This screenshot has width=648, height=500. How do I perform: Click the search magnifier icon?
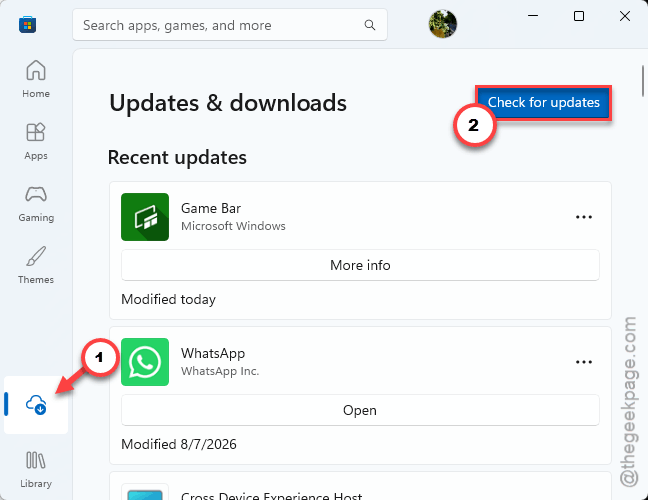click(x=370, y=25)
